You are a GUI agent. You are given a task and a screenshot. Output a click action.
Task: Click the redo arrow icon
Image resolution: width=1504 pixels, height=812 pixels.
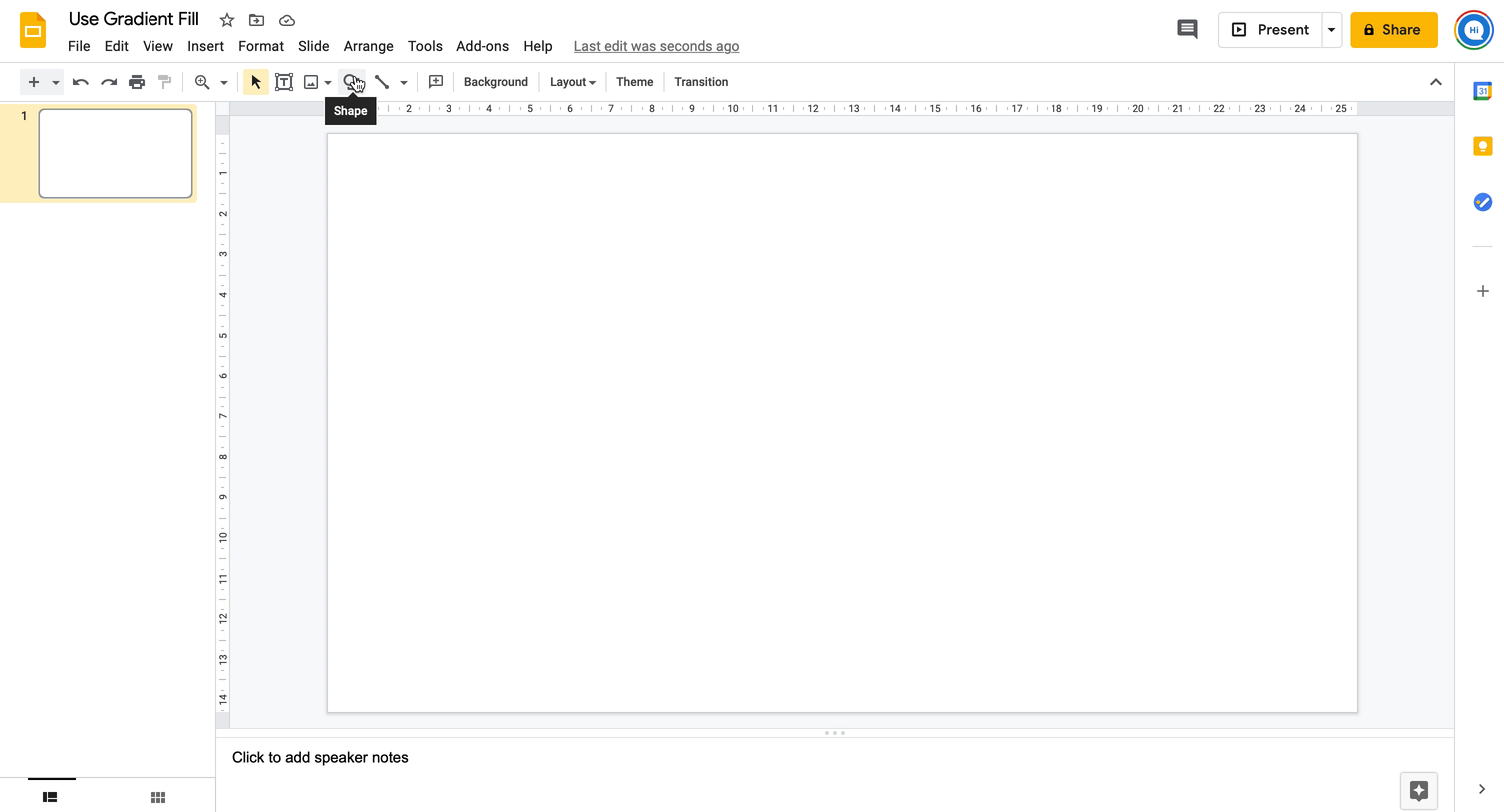[109, 82]
